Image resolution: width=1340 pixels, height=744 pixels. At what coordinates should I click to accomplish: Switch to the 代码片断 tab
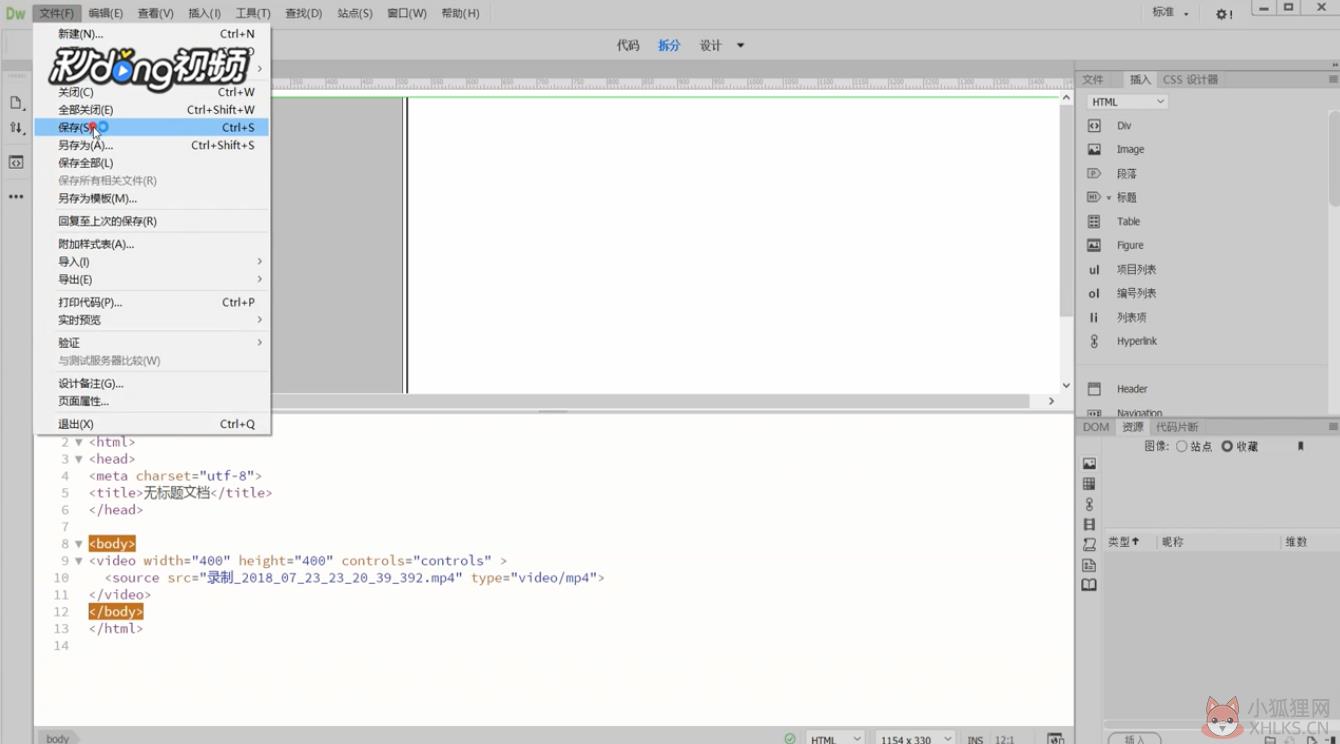pos(1177,427)
